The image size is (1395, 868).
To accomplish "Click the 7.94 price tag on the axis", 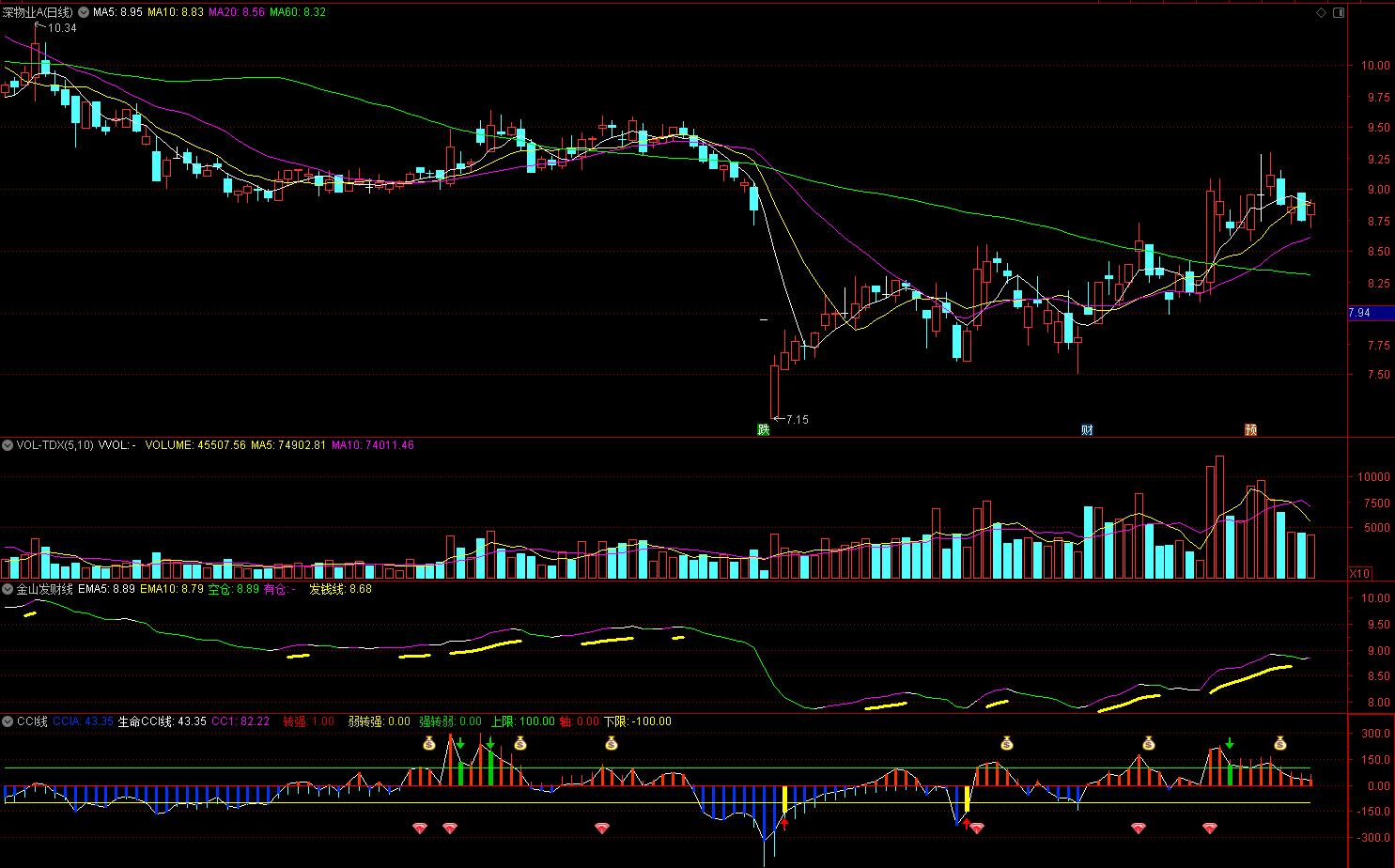I will coord(1371,313).
